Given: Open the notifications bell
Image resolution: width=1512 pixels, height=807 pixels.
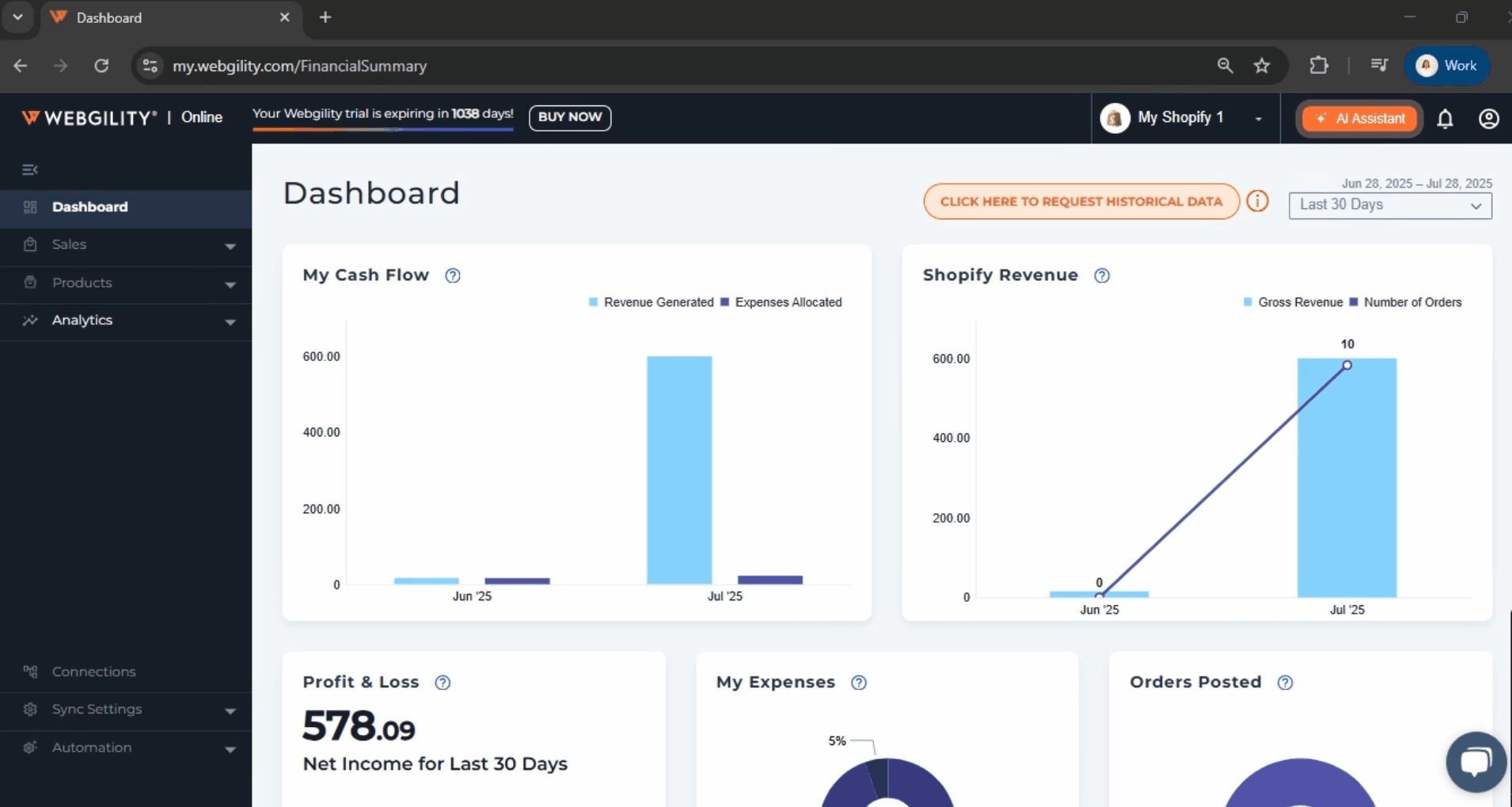Looking at the screenshot, I should 1445,119.
